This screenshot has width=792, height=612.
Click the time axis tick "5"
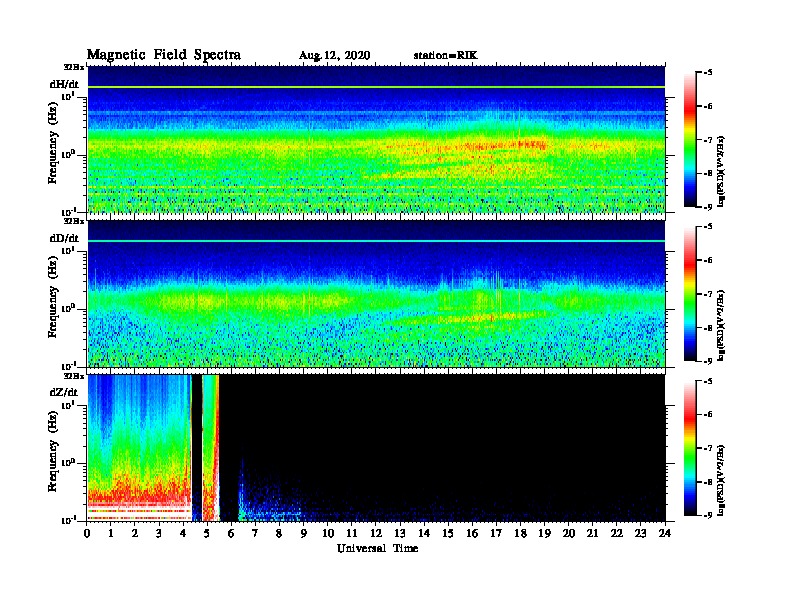tap(208, 534)
